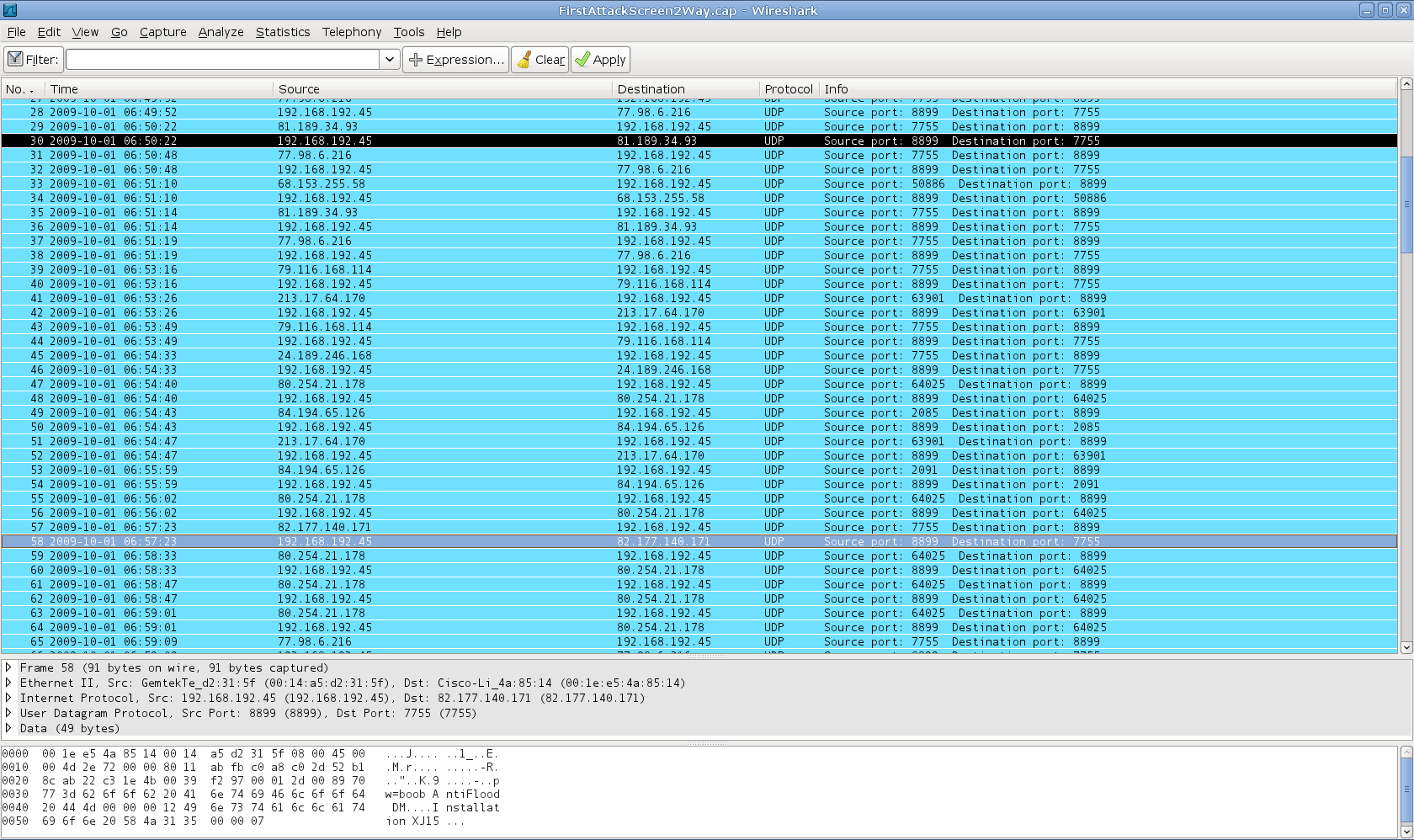The height and width of the screenshot is (840, 1414).
Task: Sort by the Time column header
Action: tap(159, 89)
